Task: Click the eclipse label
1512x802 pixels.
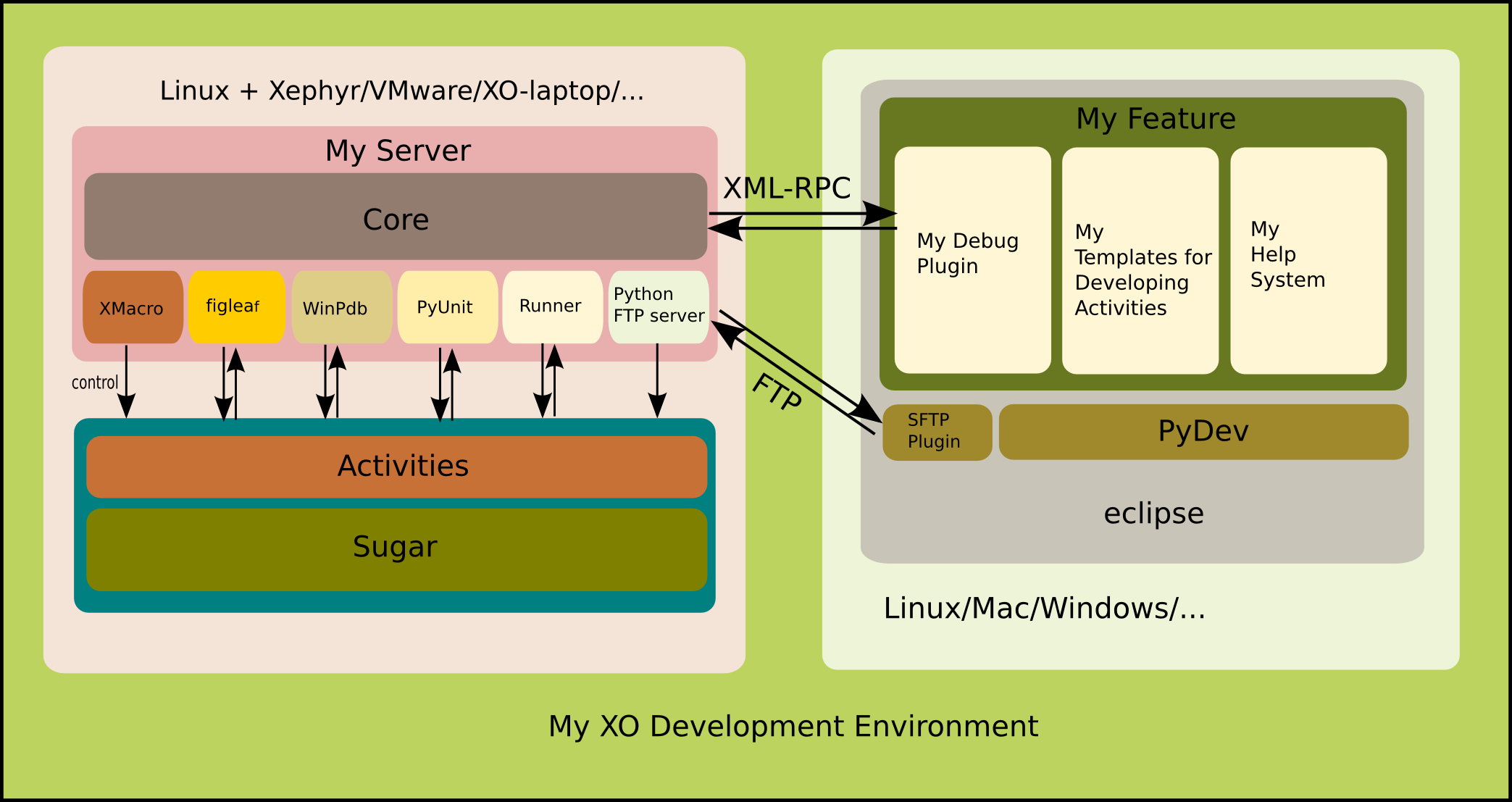Action: [1153, 514]
